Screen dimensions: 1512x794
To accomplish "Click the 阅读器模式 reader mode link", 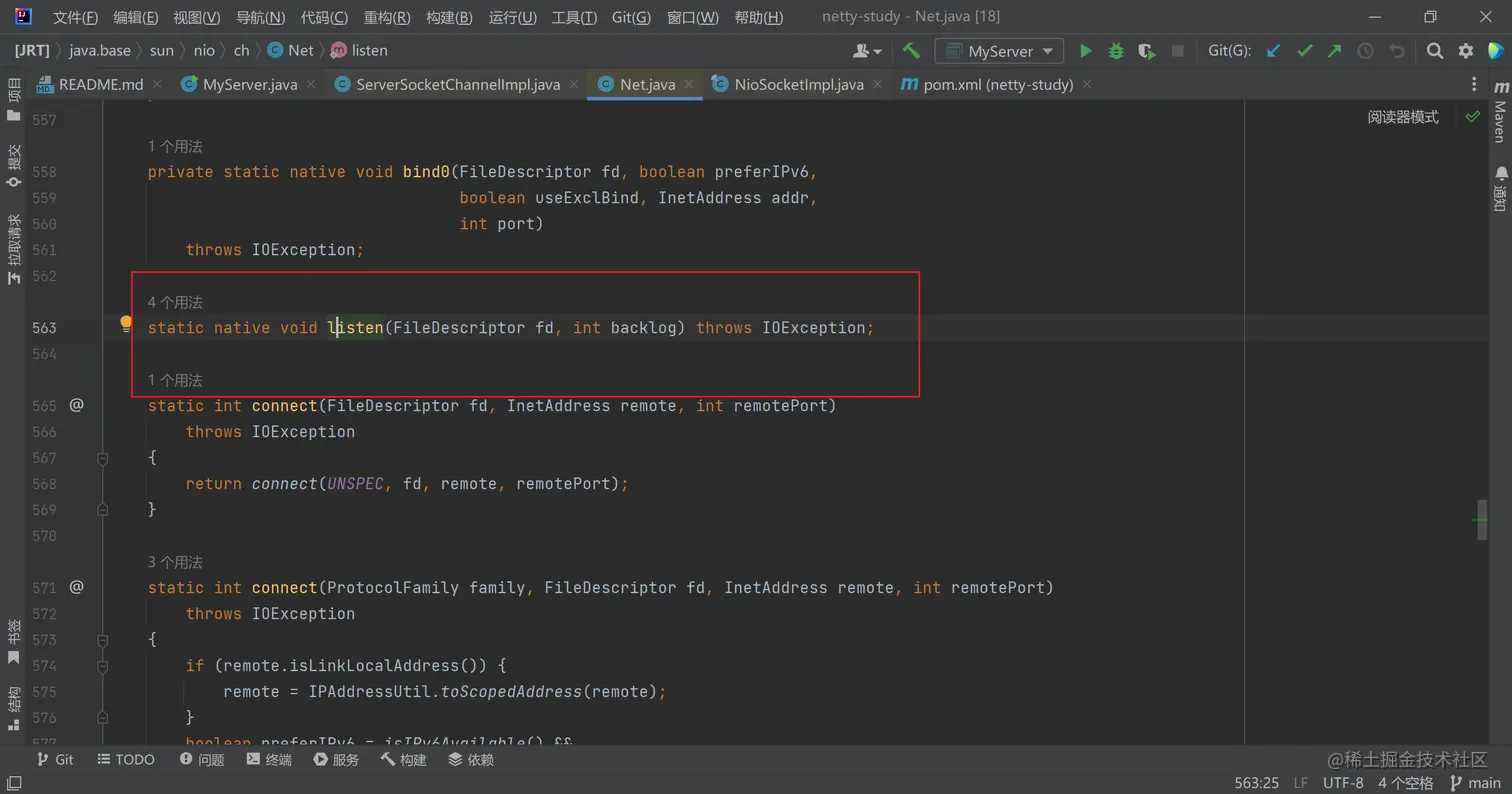I will click(x=1402, y=117).
